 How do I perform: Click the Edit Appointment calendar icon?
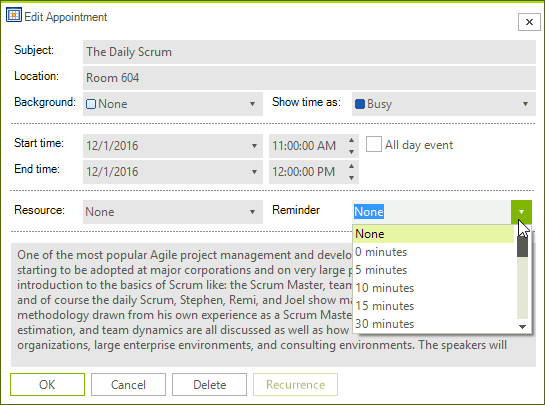[14, 15]
